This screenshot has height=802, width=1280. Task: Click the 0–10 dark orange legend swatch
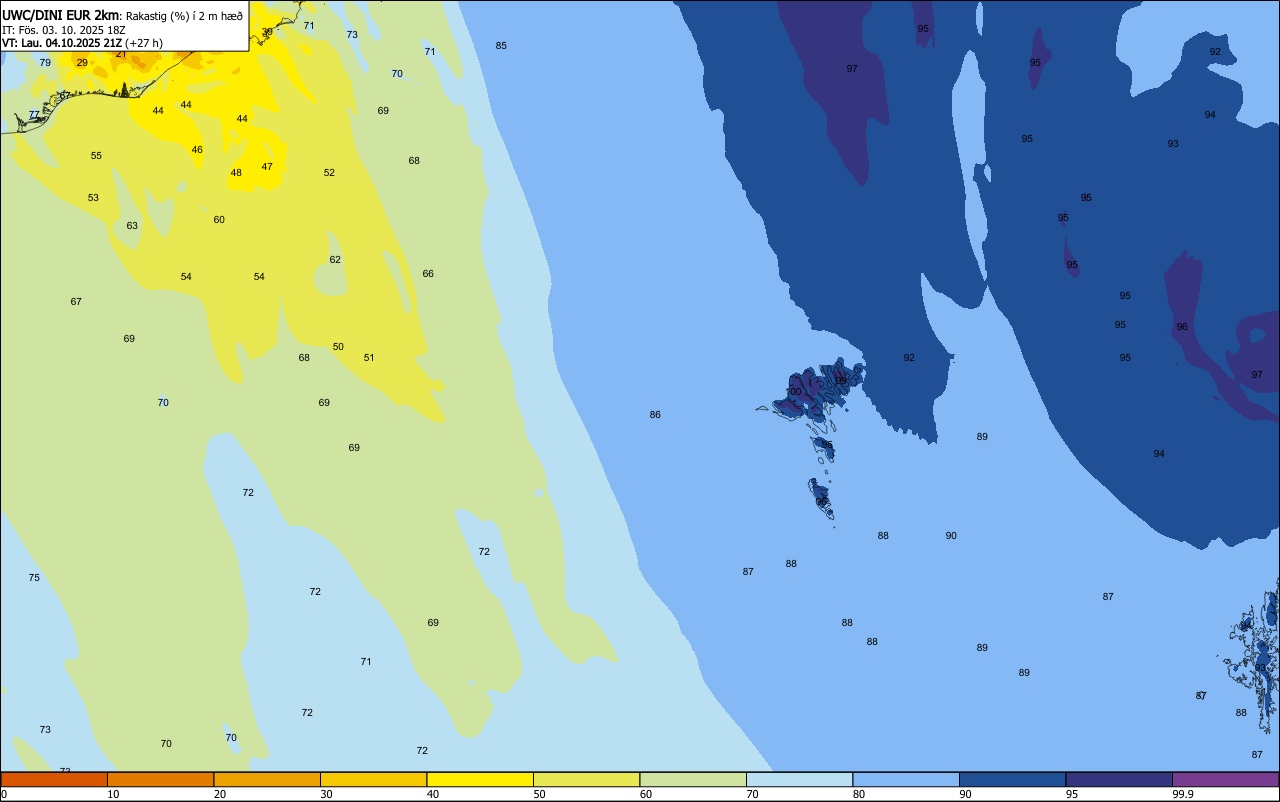tap(54, 779)
